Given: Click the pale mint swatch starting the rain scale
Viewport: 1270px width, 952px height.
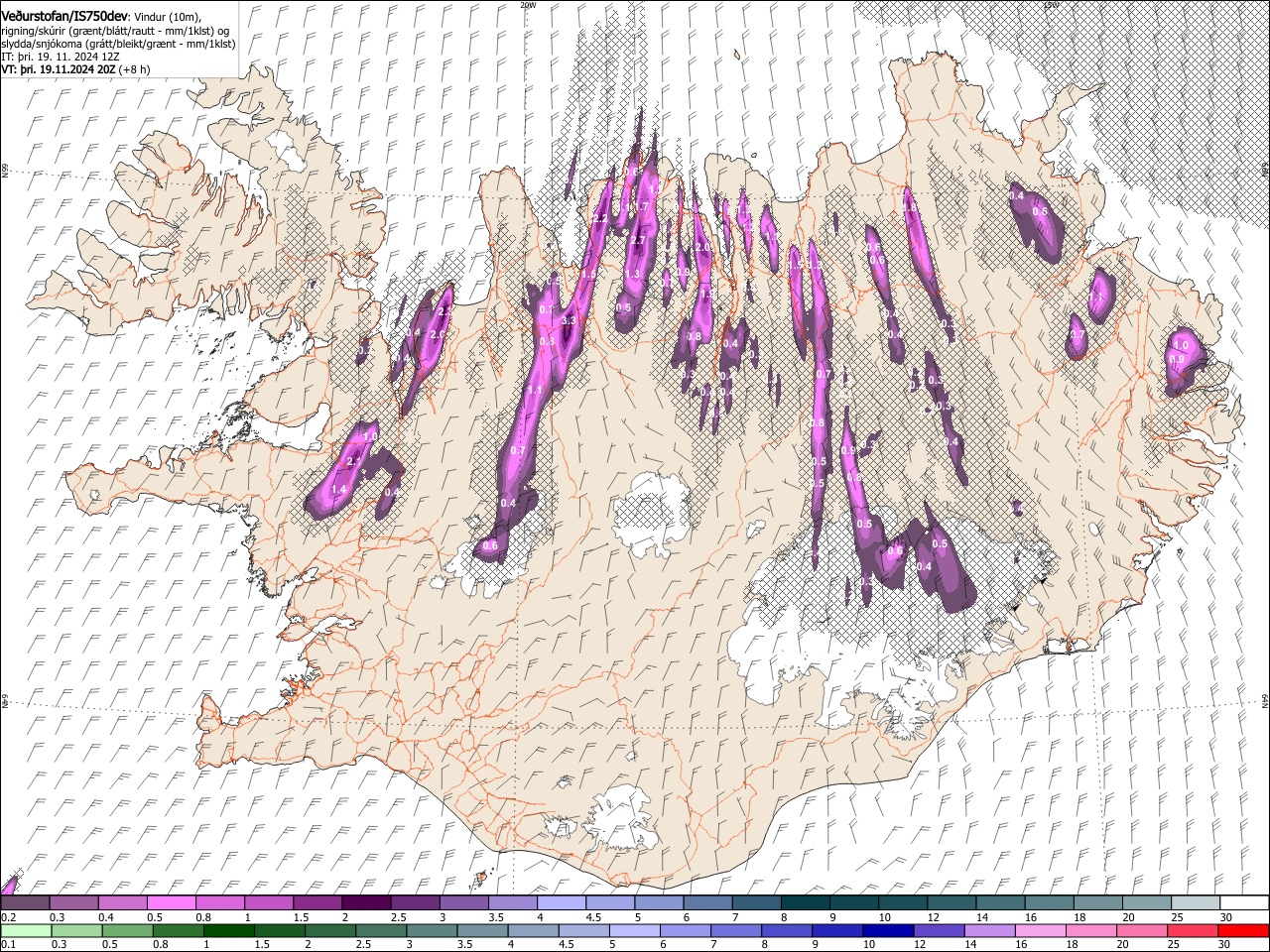Looking at the screenshot, I should click(x=26, y=930).
